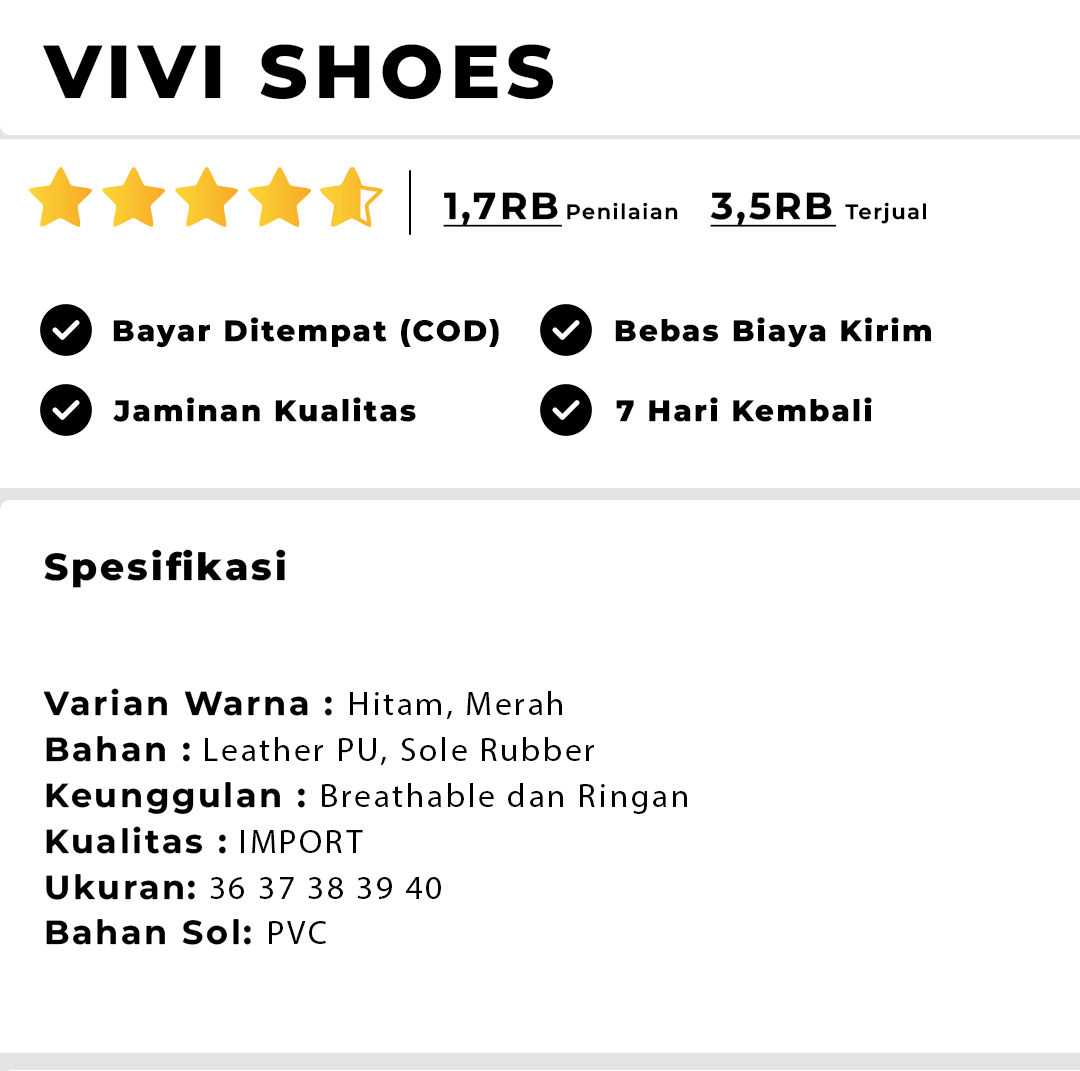Viewport: 1080px width, 1071px height.
Task: Click the third rating star
Action: [207, 198]
